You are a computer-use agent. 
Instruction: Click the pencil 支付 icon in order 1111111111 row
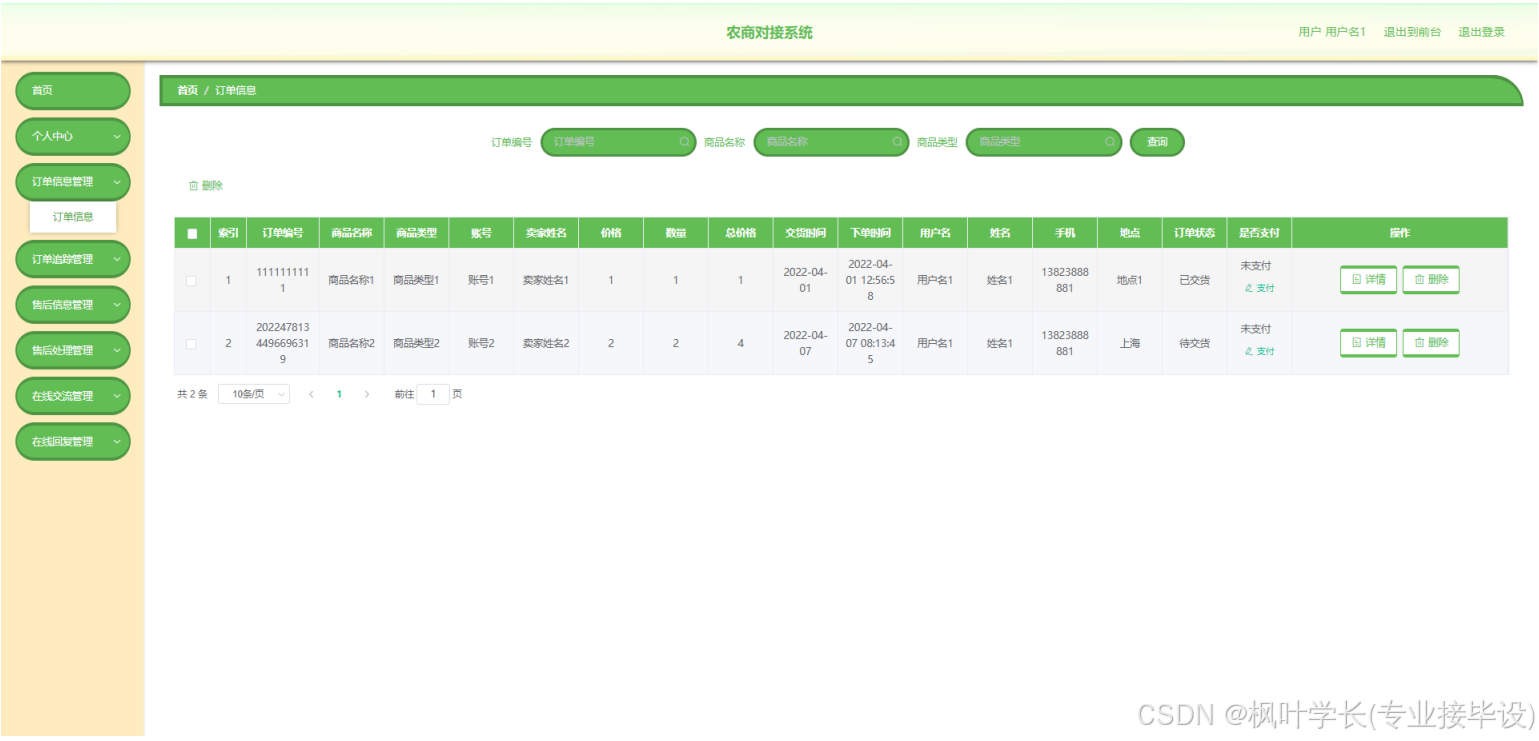pos(1248,288)
